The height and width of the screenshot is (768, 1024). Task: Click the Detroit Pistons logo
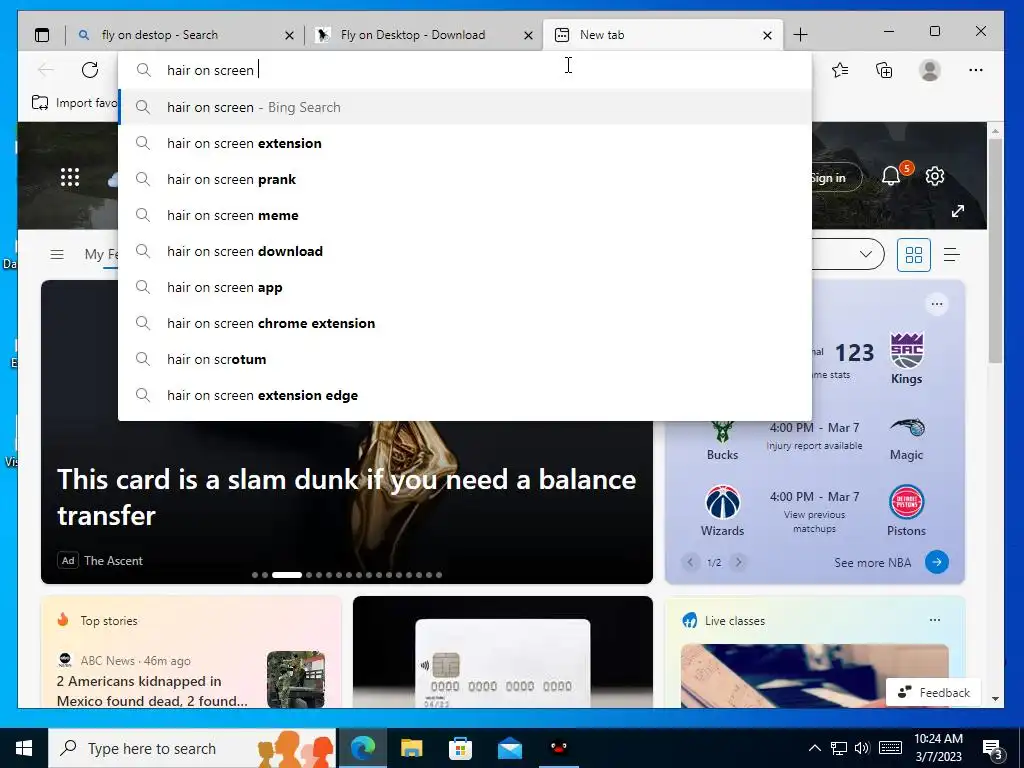906,502
